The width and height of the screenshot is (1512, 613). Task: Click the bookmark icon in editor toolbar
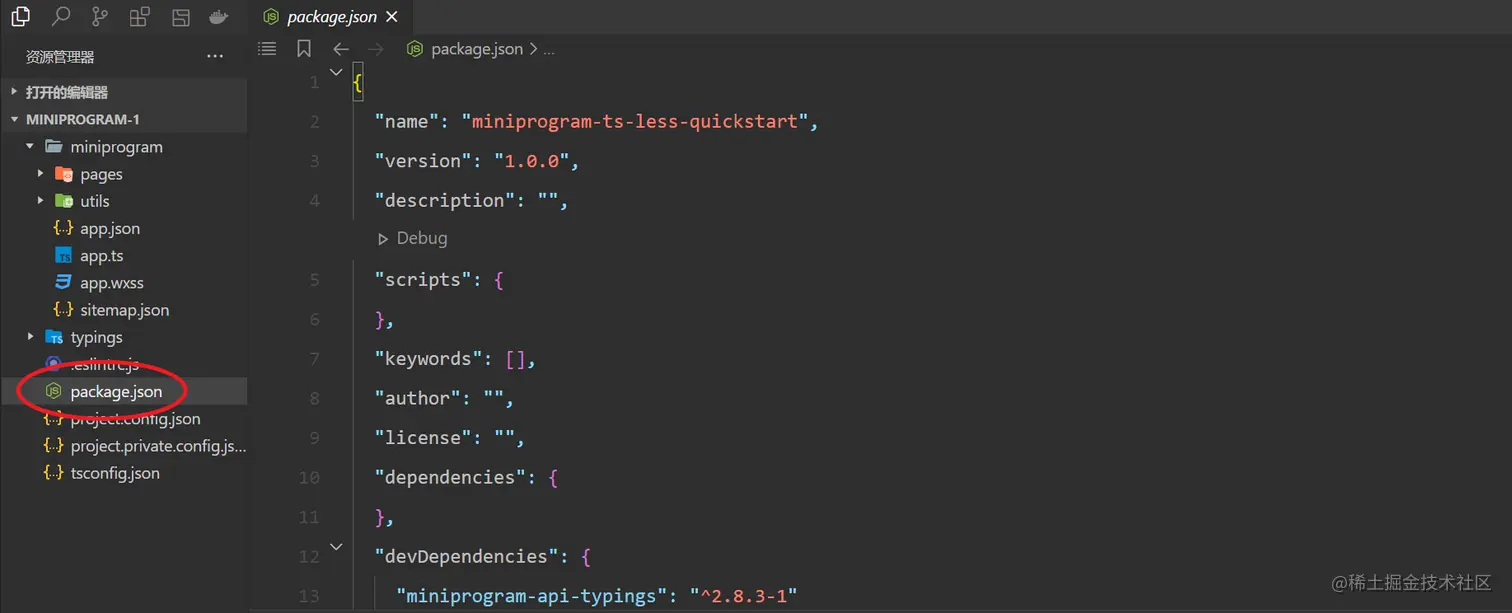tap(304, 48)
